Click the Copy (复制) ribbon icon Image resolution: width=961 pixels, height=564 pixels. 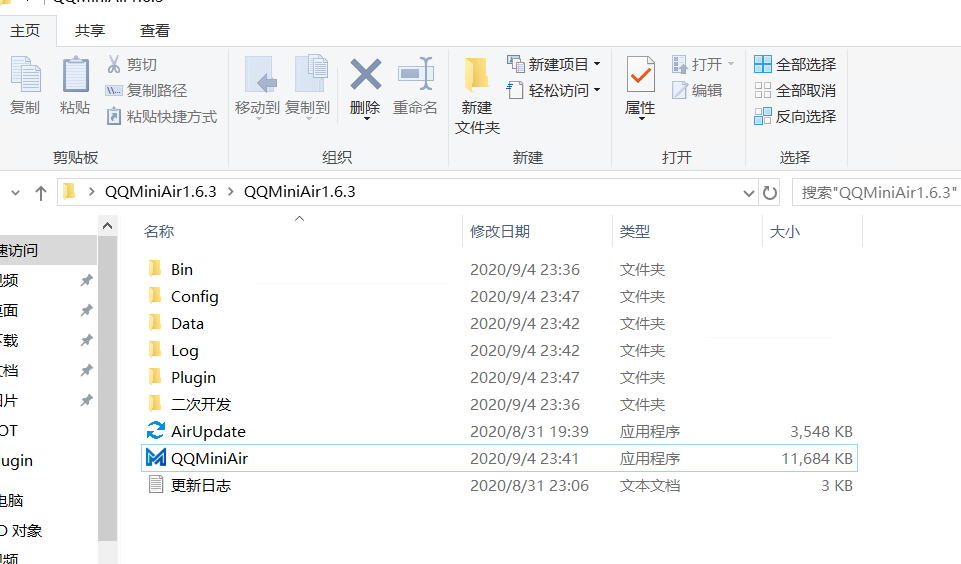tap(25, 75)
